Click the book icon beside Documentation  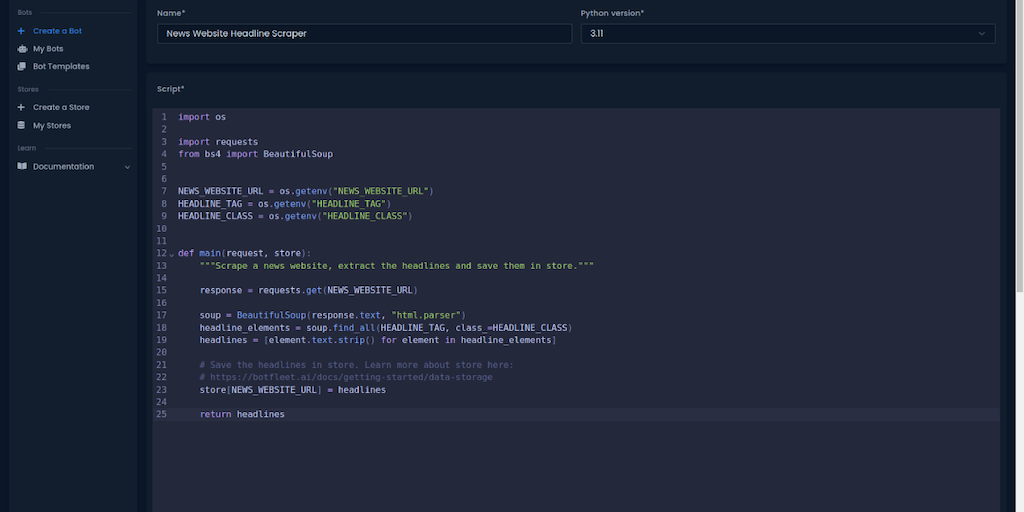coord(21,167)
